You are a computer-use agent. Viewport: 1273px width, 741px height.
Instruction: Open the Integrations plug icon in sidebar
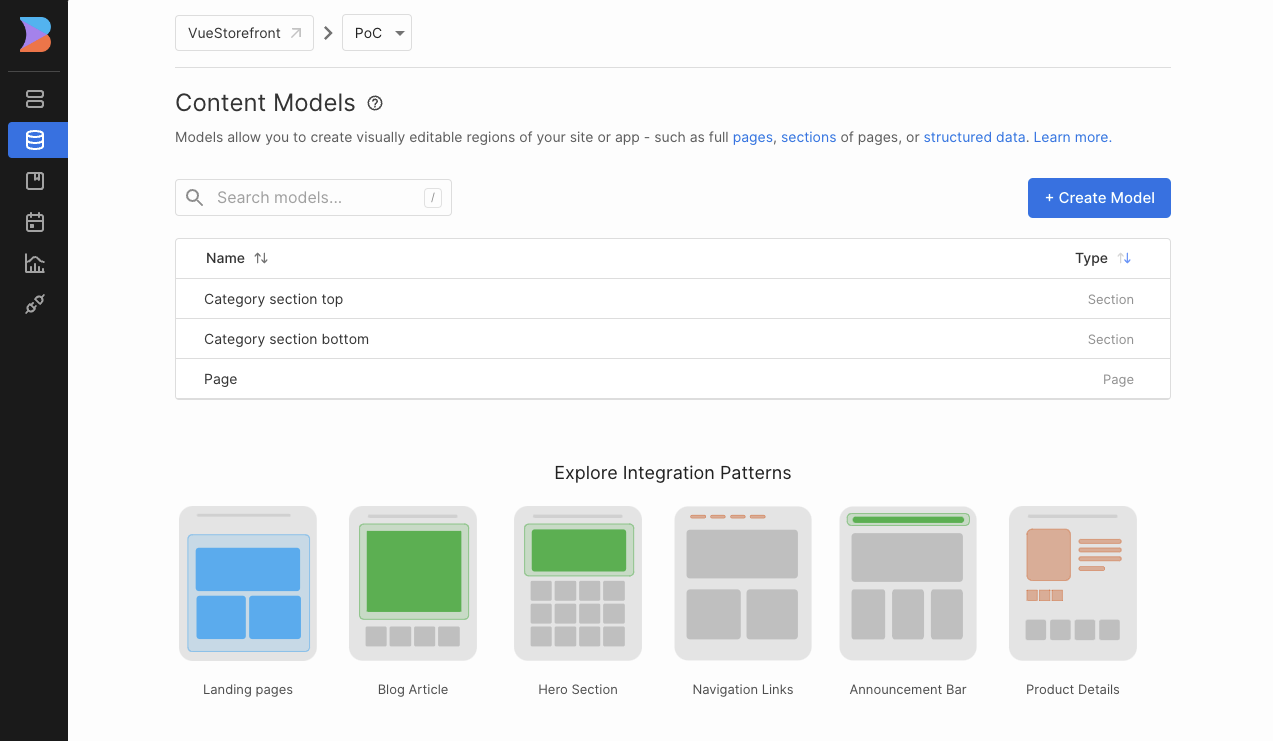click(35, 304)
